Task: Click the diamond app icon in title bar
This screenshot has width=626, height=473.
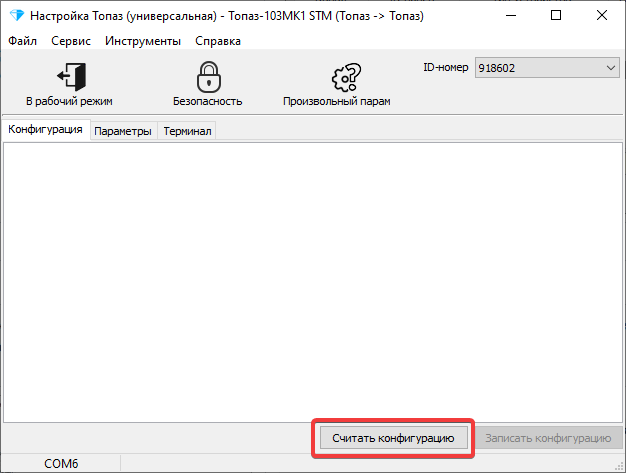Action: [17, 16]
